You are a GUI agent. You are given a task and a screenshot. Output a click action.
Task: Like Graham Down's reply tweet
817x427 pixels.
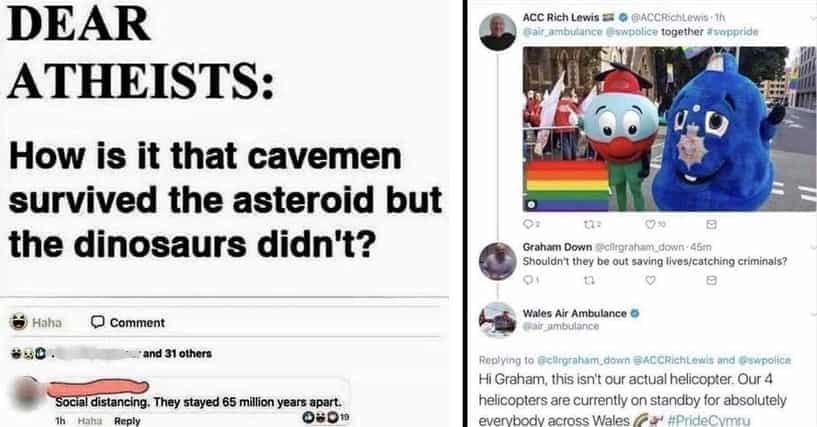pyautogui.click(x=650, y=280)
